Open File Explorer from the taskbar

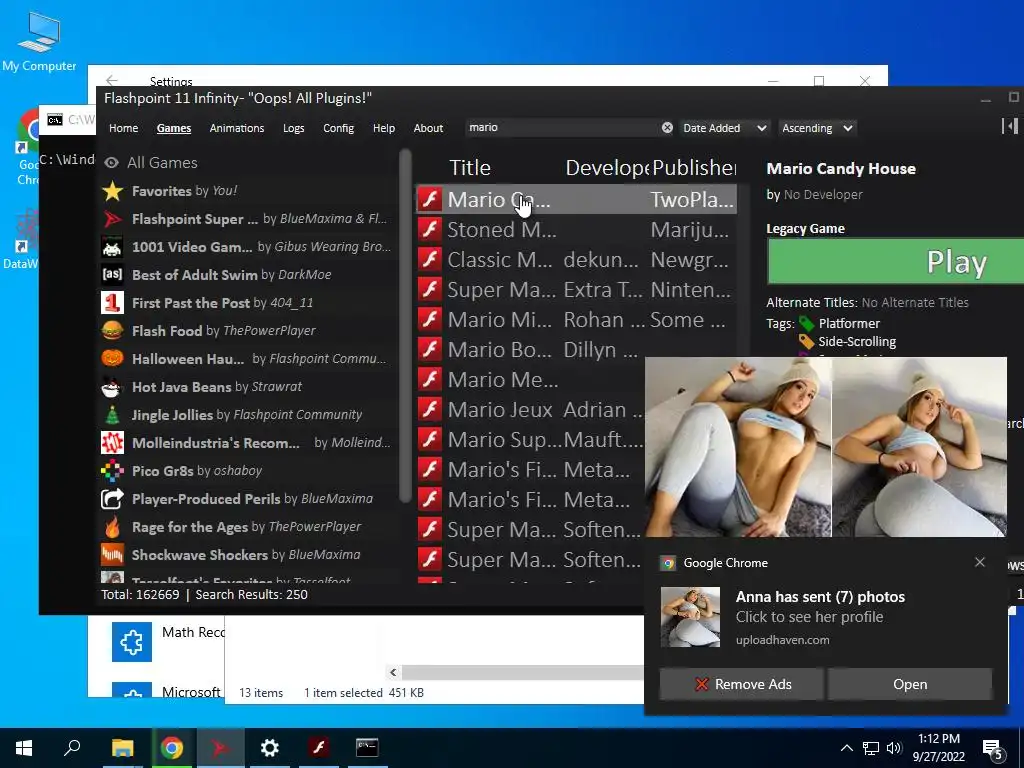122,748
